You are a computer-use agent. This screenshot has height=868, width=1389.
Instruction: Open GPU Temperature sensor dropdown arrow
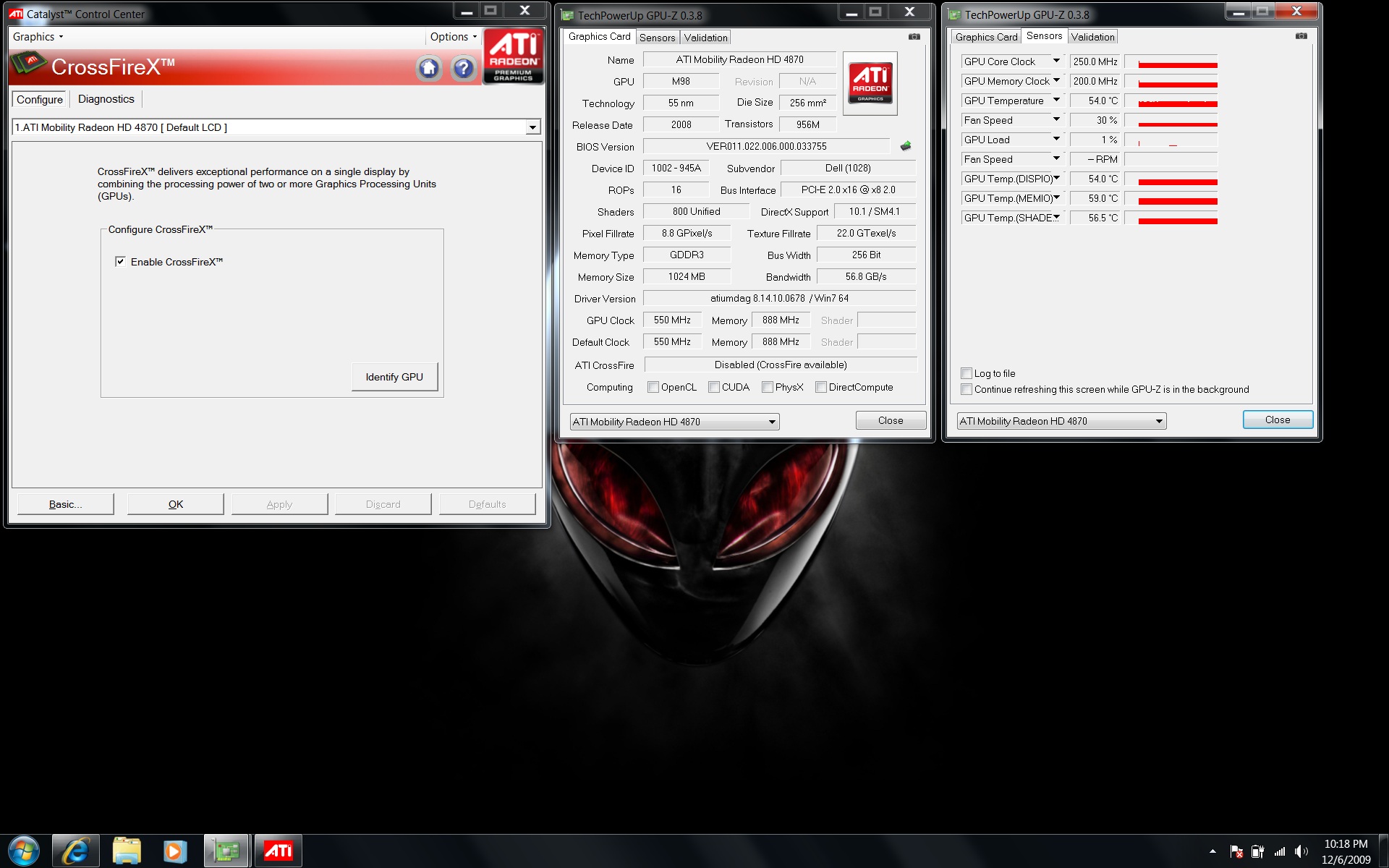tap(1056, 101)
